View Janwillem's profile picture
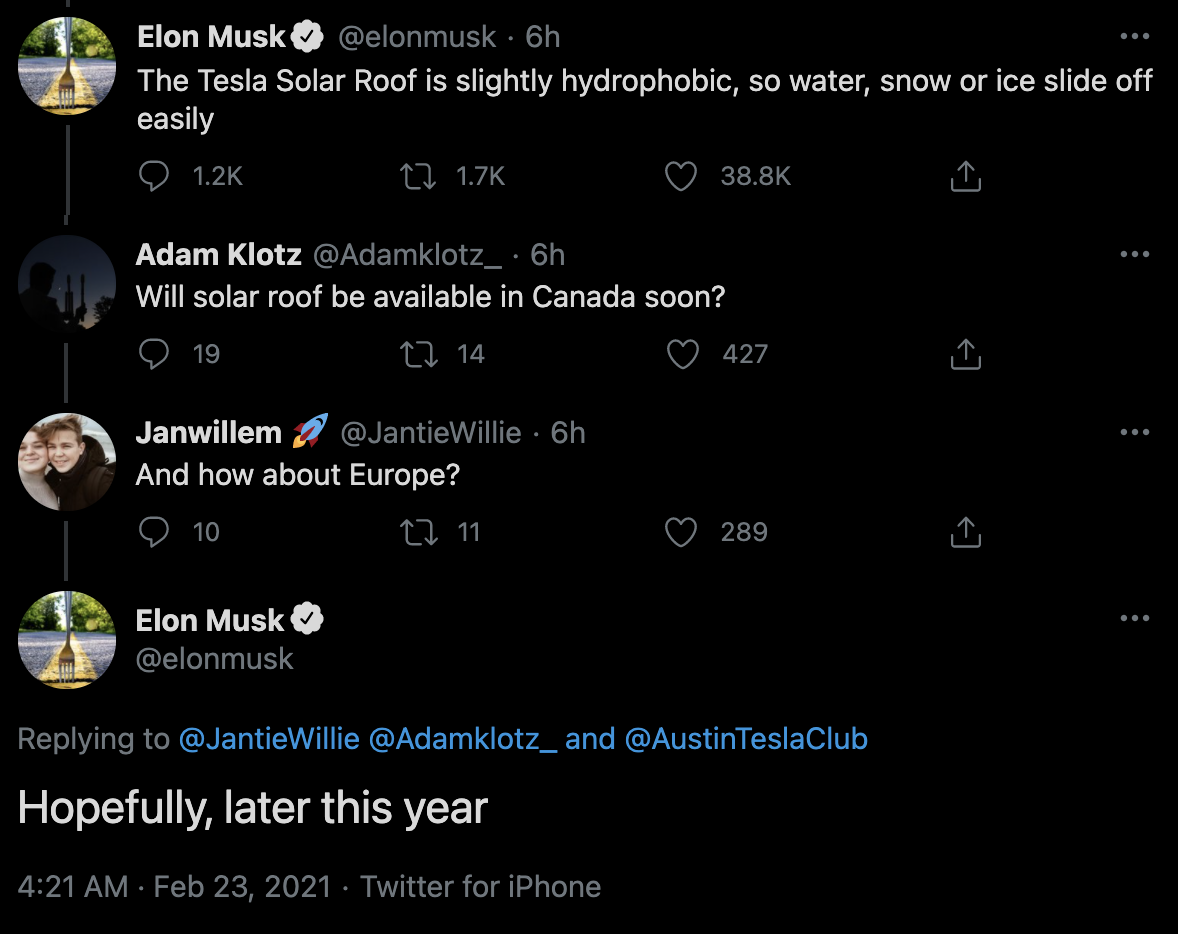The image size is (1178, 934). click(x=67, y=461)
